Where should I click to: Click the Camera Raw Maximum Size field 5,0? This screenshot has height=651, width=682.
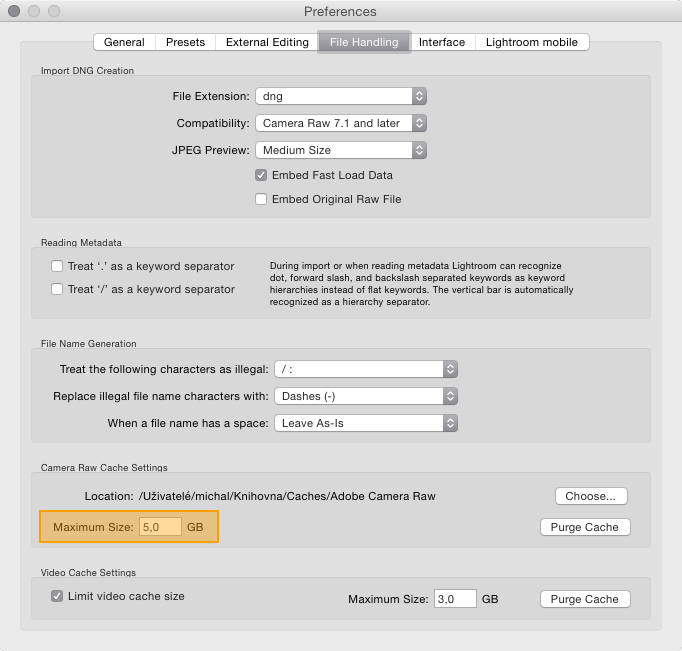(160, 527)
